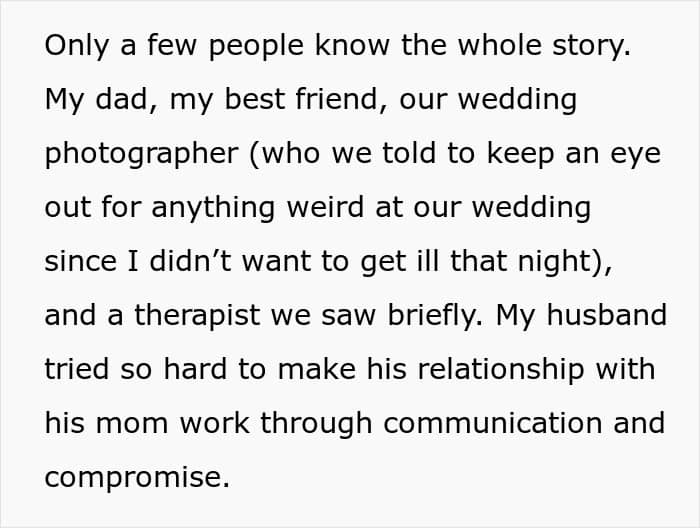Image resolution: width=700 pixels, height=528 pixels.
Task: Click the word "photographer" in the text
Action: point(142,154)
